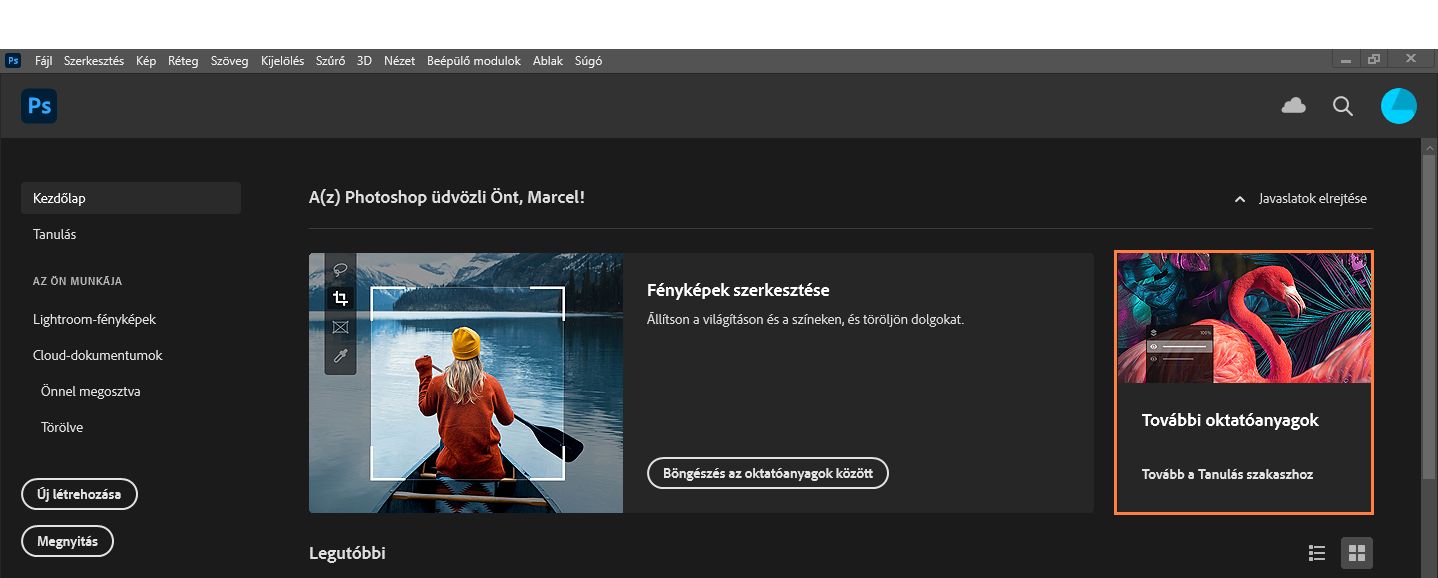Click the flamingo tutorial thumbnail
The width and height of the screenshot is (1438, 578).
pos(1244,318)
